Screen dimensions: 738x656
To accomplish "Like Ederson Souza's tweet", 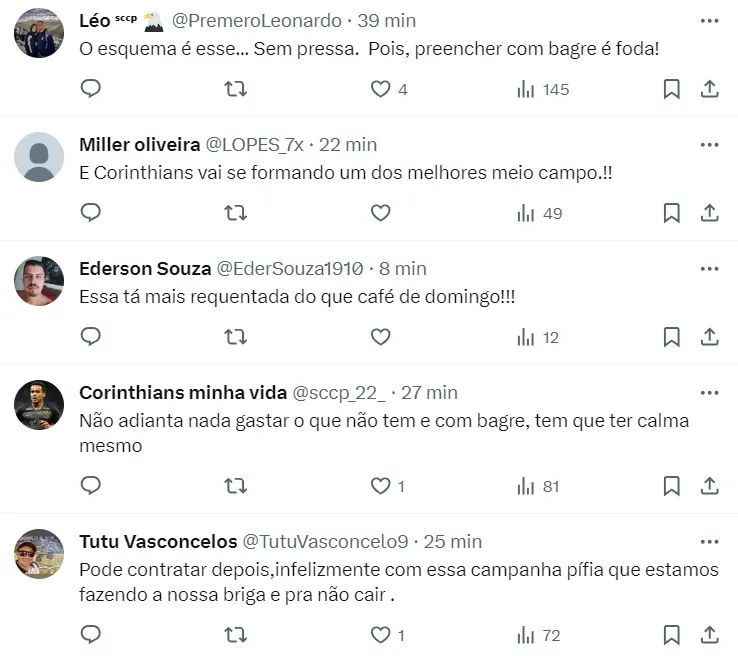I will click(x=380, y=337).
